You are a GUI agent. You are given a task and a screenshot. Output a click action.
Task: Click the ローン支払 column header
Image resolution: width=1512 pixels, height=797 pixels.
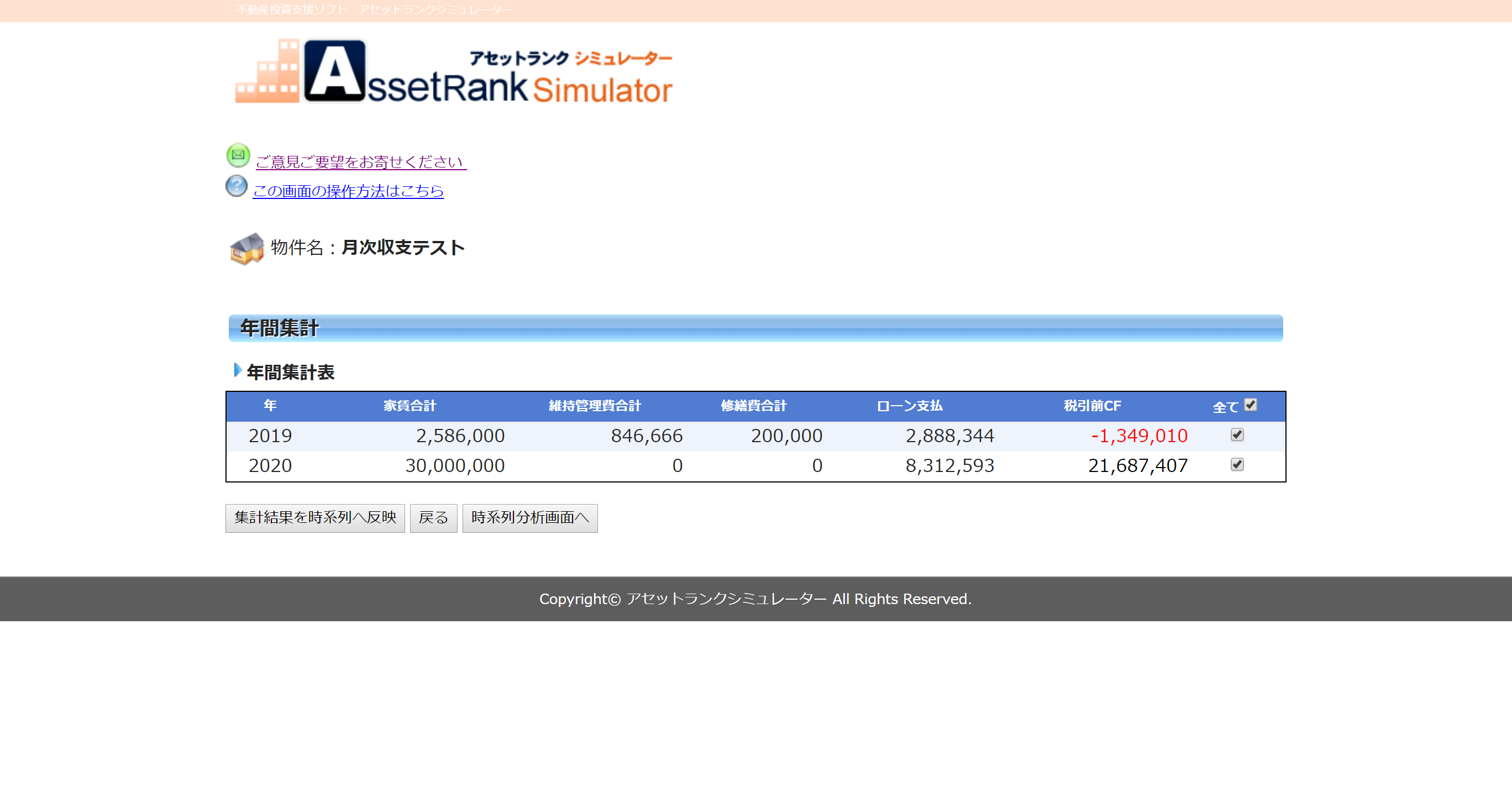tap(909, 406)
